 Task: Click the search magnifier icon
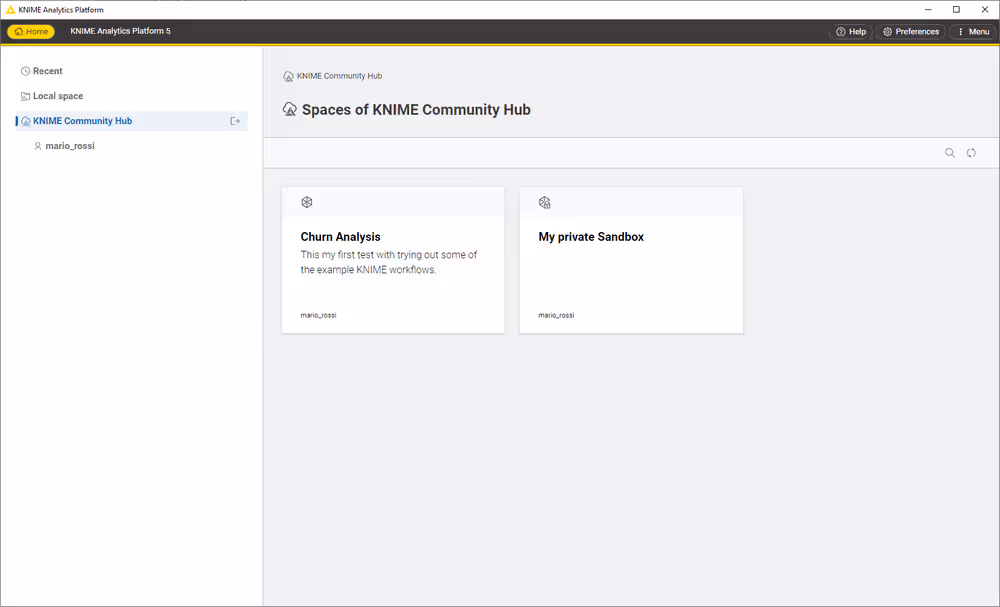[x=950, y=153]
